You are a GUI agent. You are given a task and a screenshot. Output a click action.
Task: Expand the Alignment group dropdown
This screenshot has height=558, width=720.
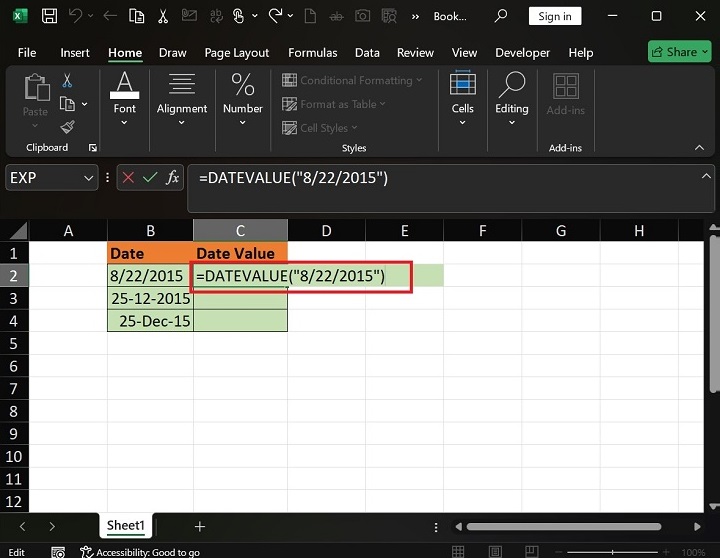[181, 123]
